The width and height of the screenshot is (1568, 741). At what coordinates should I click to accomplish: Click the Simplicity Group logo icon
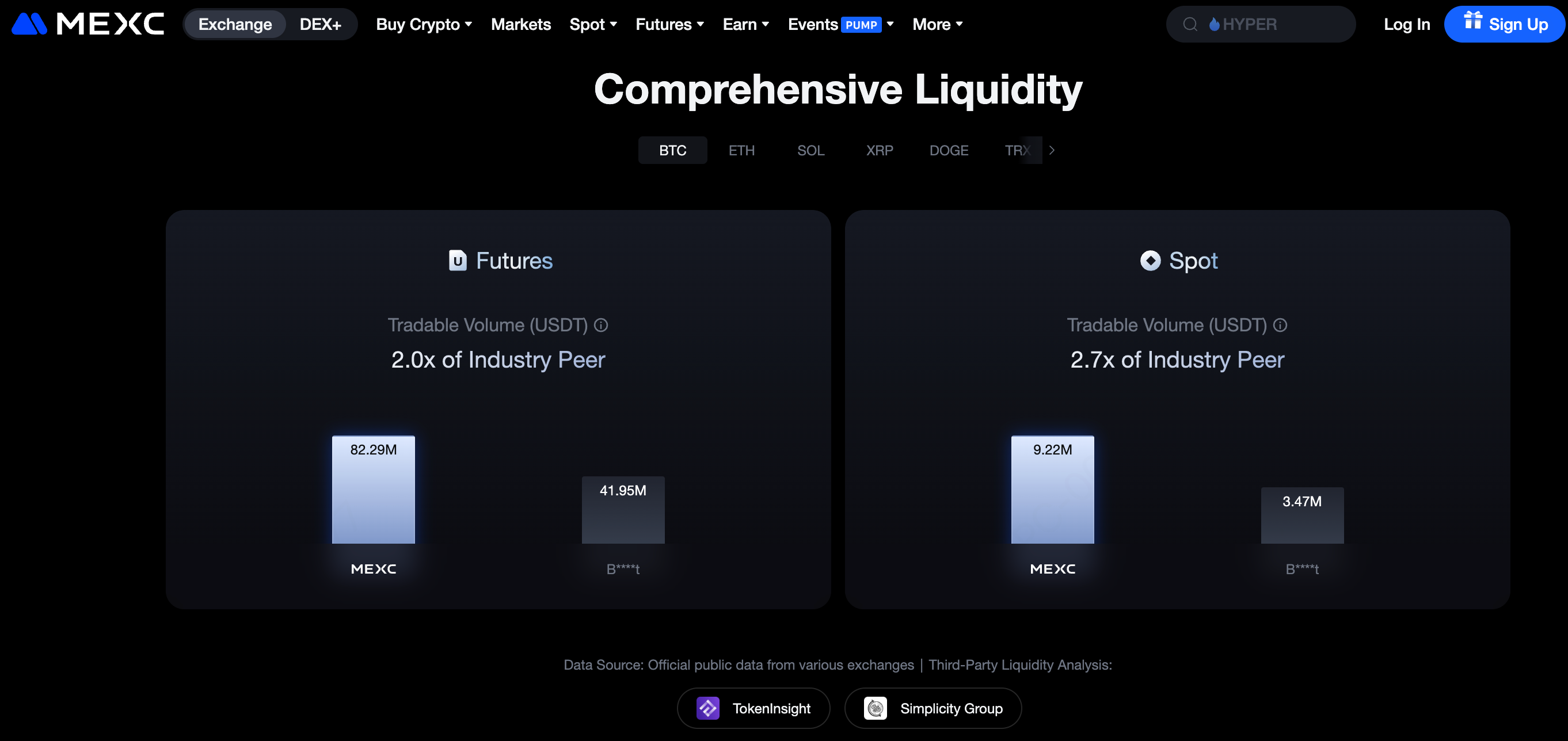point(875,708)
